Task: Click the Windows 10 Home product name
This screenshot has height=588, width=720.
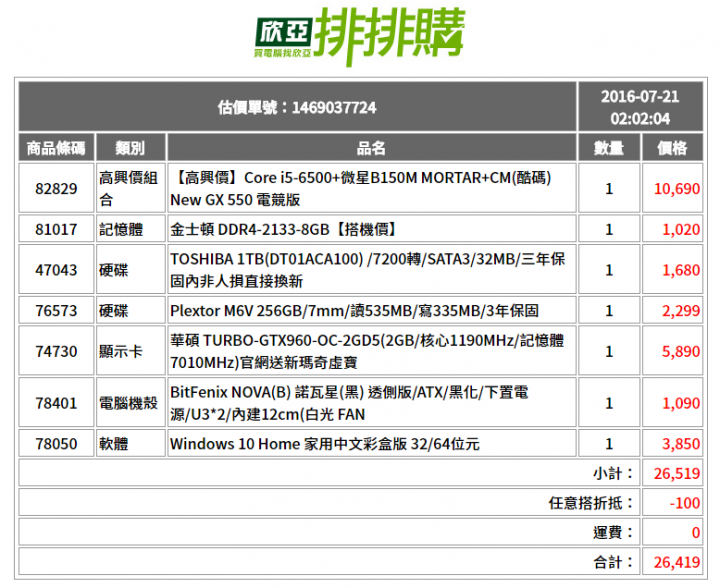Action: point(325,444)
